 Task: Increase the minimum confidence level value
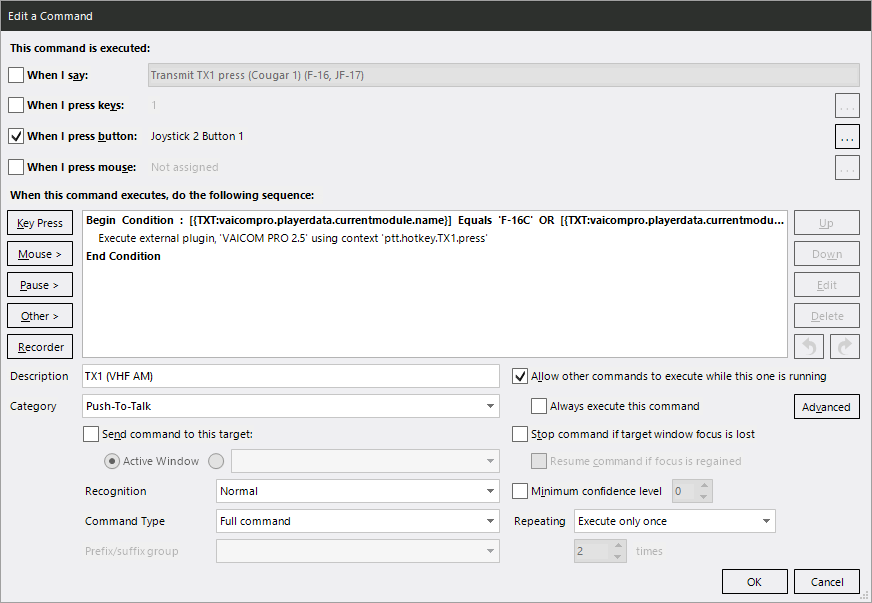point(704,486)
